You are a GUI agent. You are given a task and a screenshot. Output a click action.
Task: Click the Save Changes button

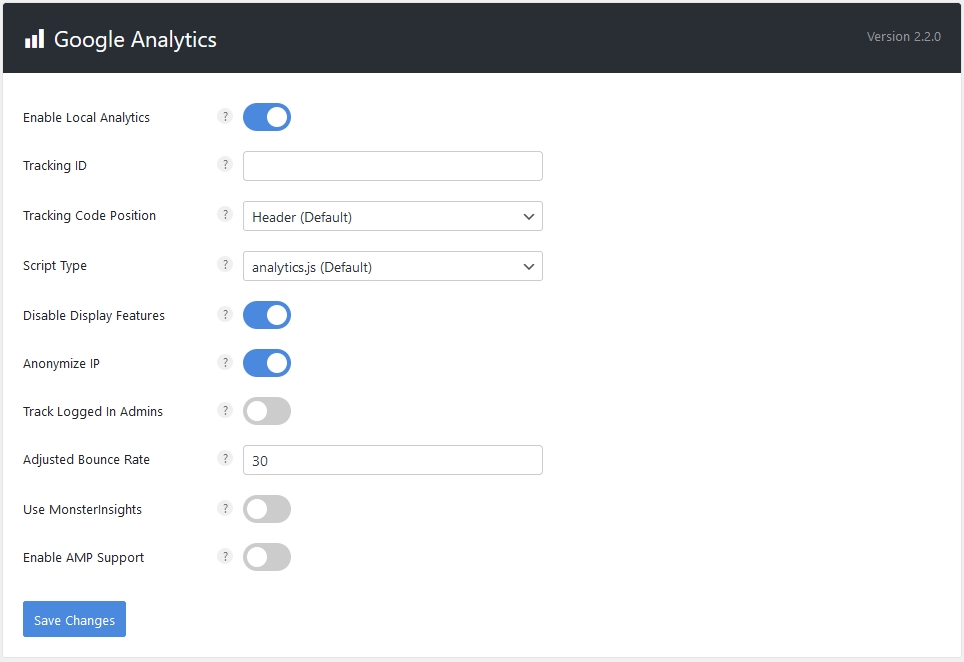pyautogui.click(x=74, y=620)
